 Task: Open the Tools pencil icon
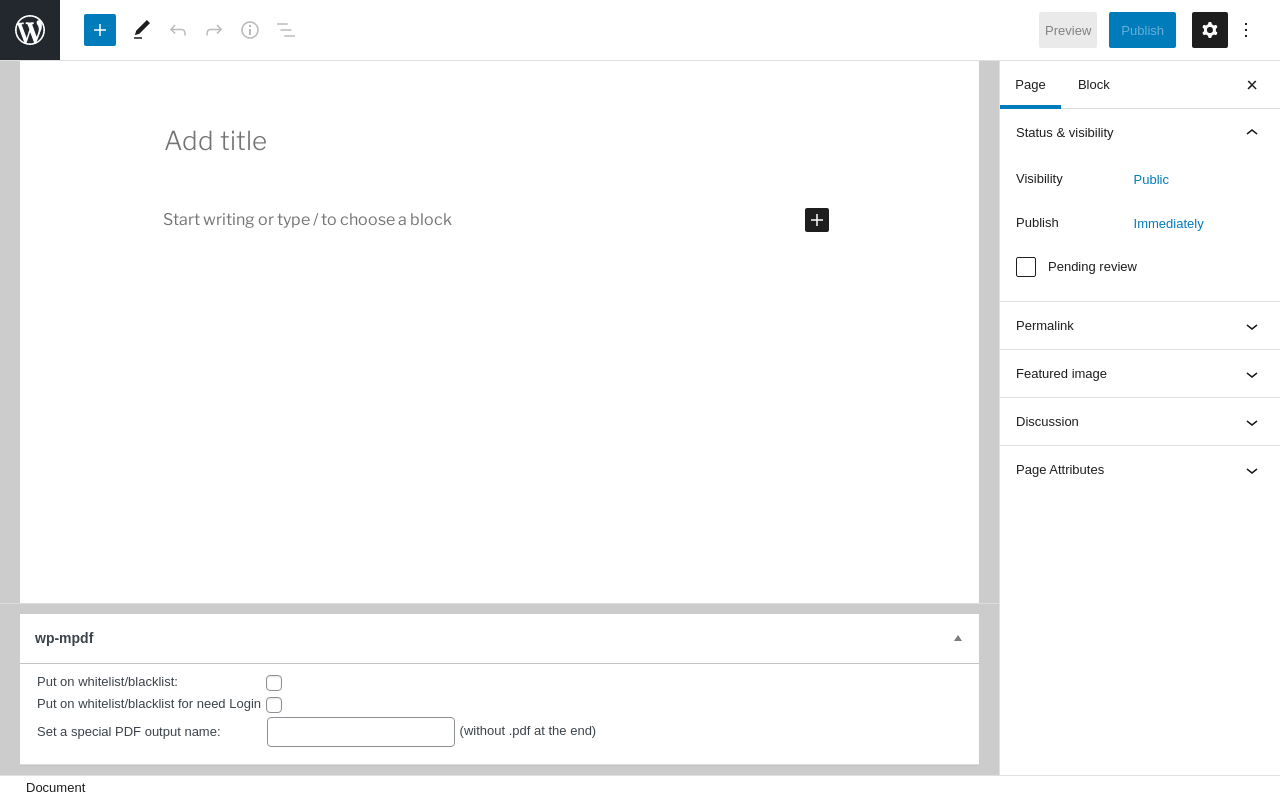(142, 30)
